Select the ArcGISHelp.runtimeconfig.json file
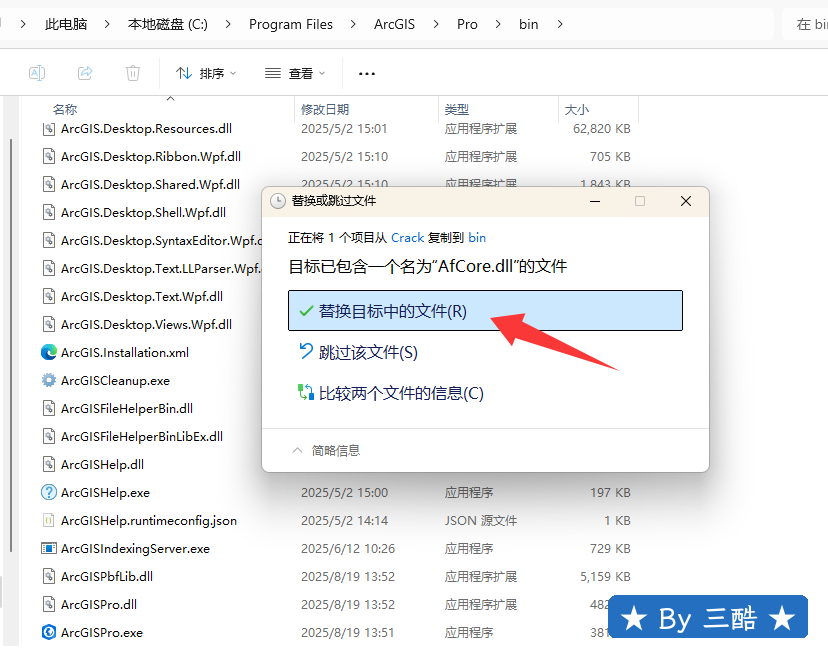 tap(148, 520)
